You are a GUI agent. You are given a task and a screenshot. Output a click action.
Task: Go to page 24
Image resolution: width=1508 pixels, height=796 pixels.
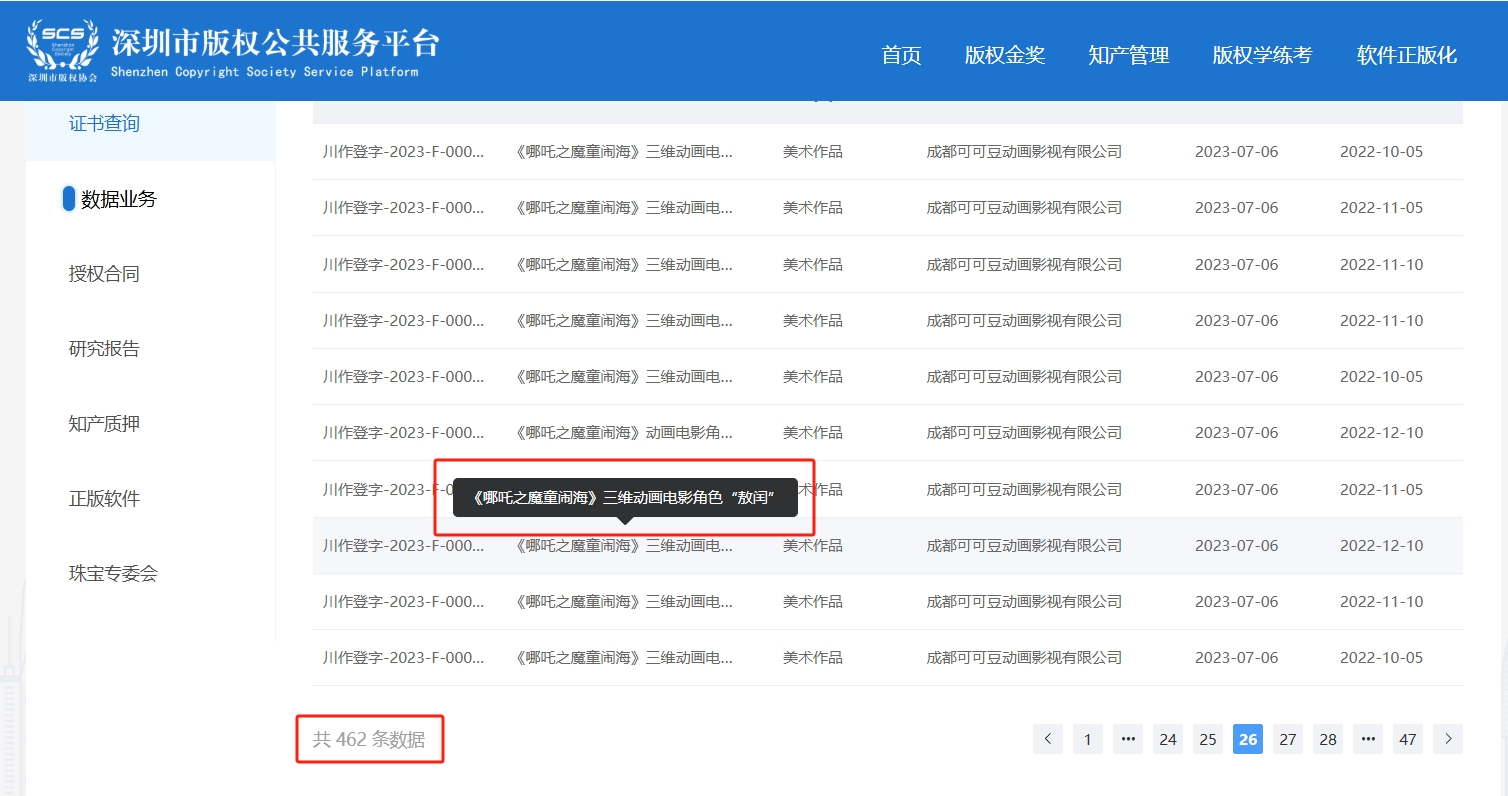point(1168,739)
